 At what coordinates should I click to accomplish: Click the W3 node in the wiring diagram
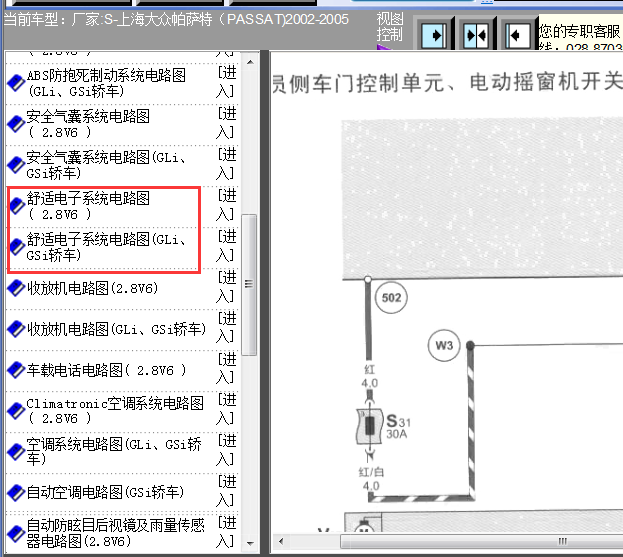[444, 345]
